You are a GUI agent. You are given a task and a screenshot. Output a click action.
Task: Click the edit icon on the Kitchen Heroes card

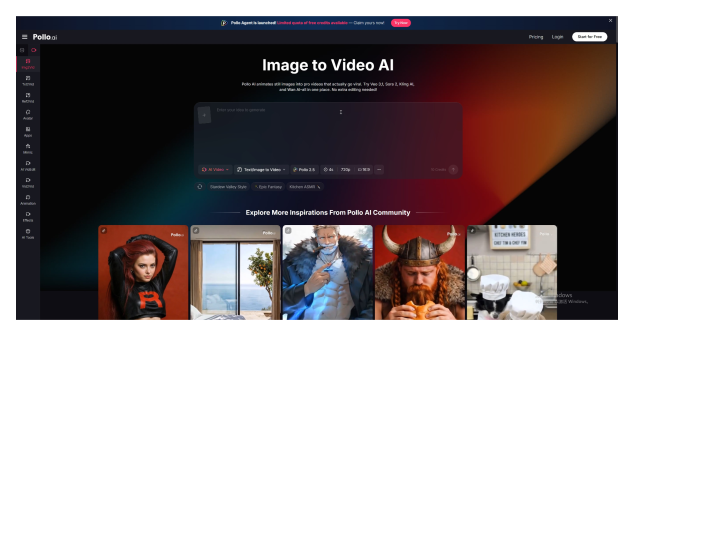(472, 231)
